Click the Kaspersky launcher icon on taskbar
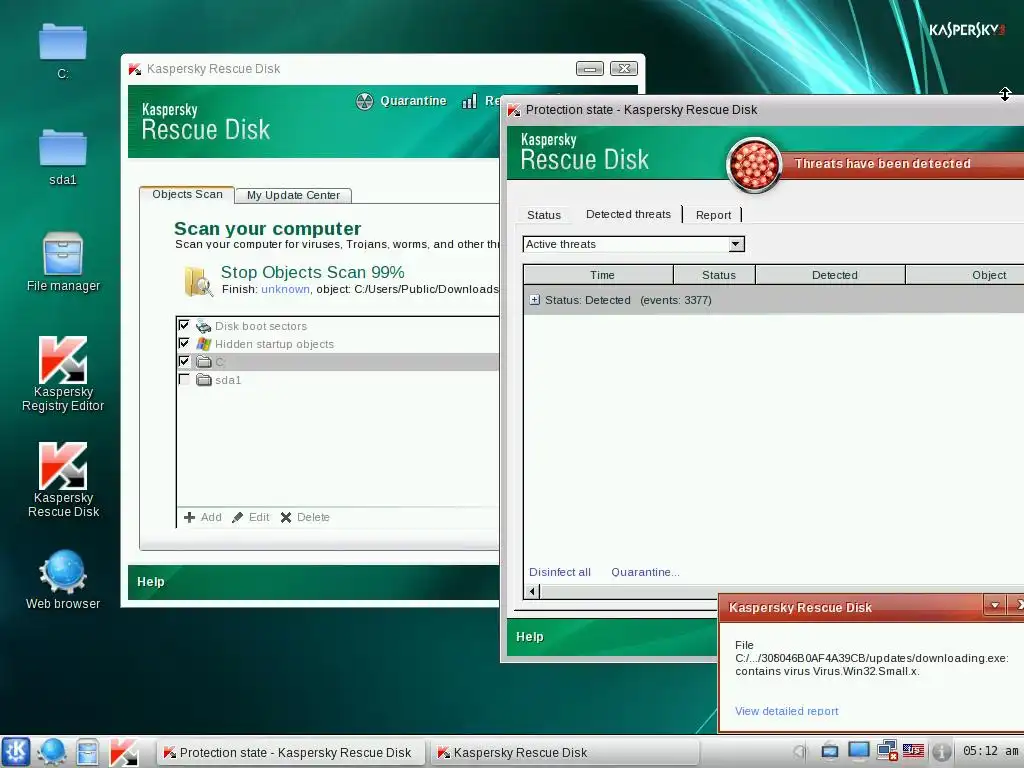 [123, 752]
